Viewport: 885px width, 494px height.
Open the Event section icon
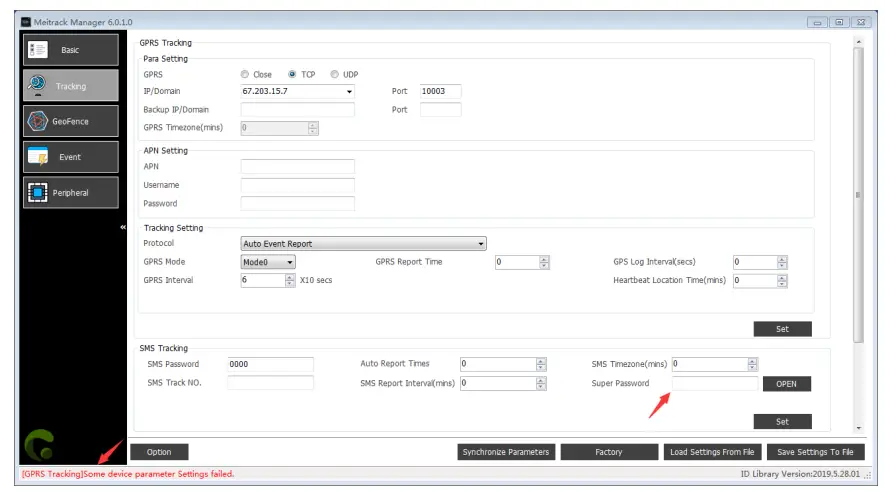point(38,156)
